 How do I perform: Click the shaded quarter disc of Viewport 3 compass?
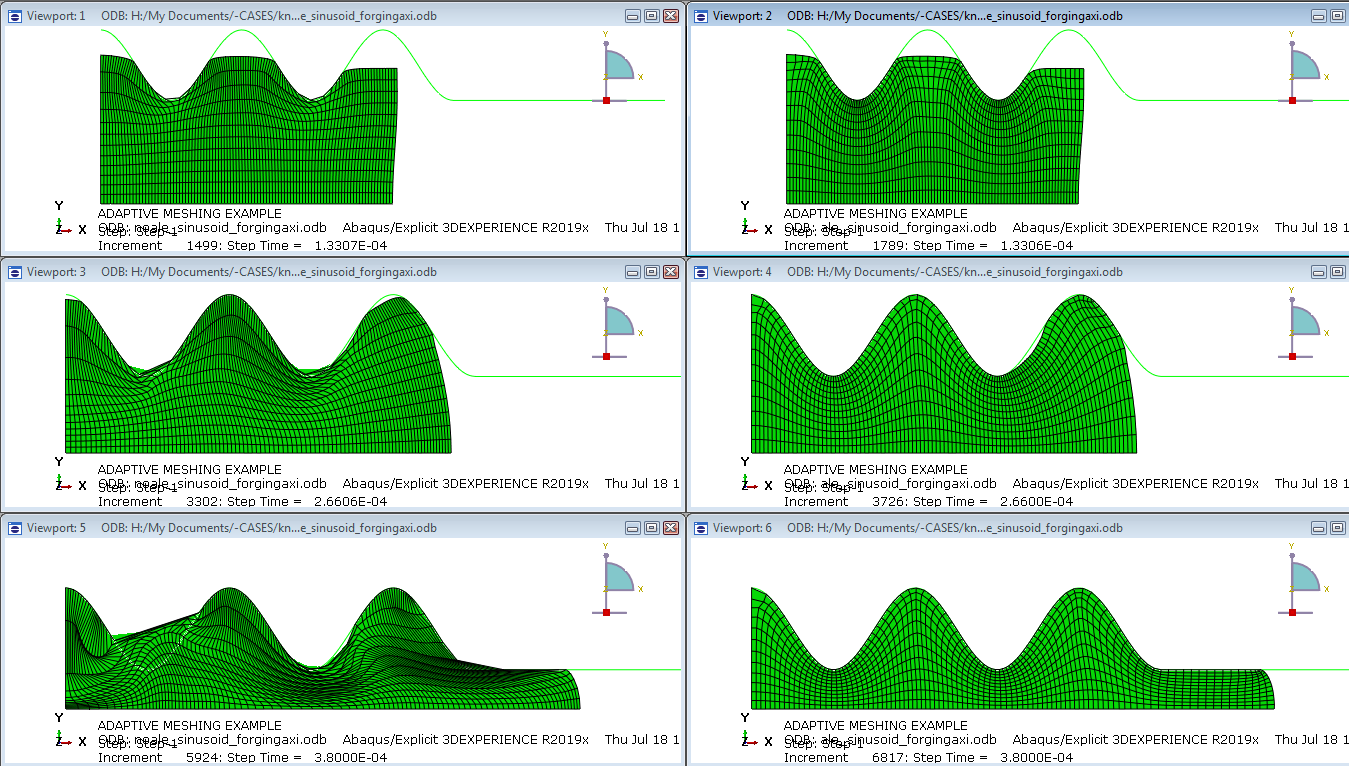618,318
